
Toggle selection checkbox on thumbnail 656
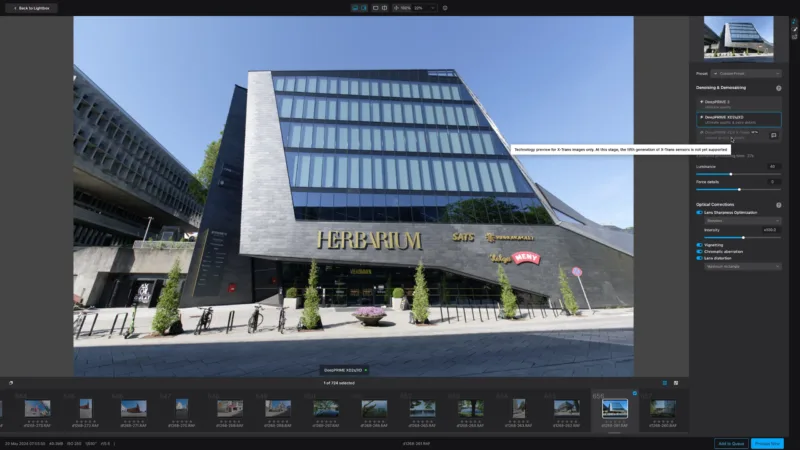tap(635, 393)
